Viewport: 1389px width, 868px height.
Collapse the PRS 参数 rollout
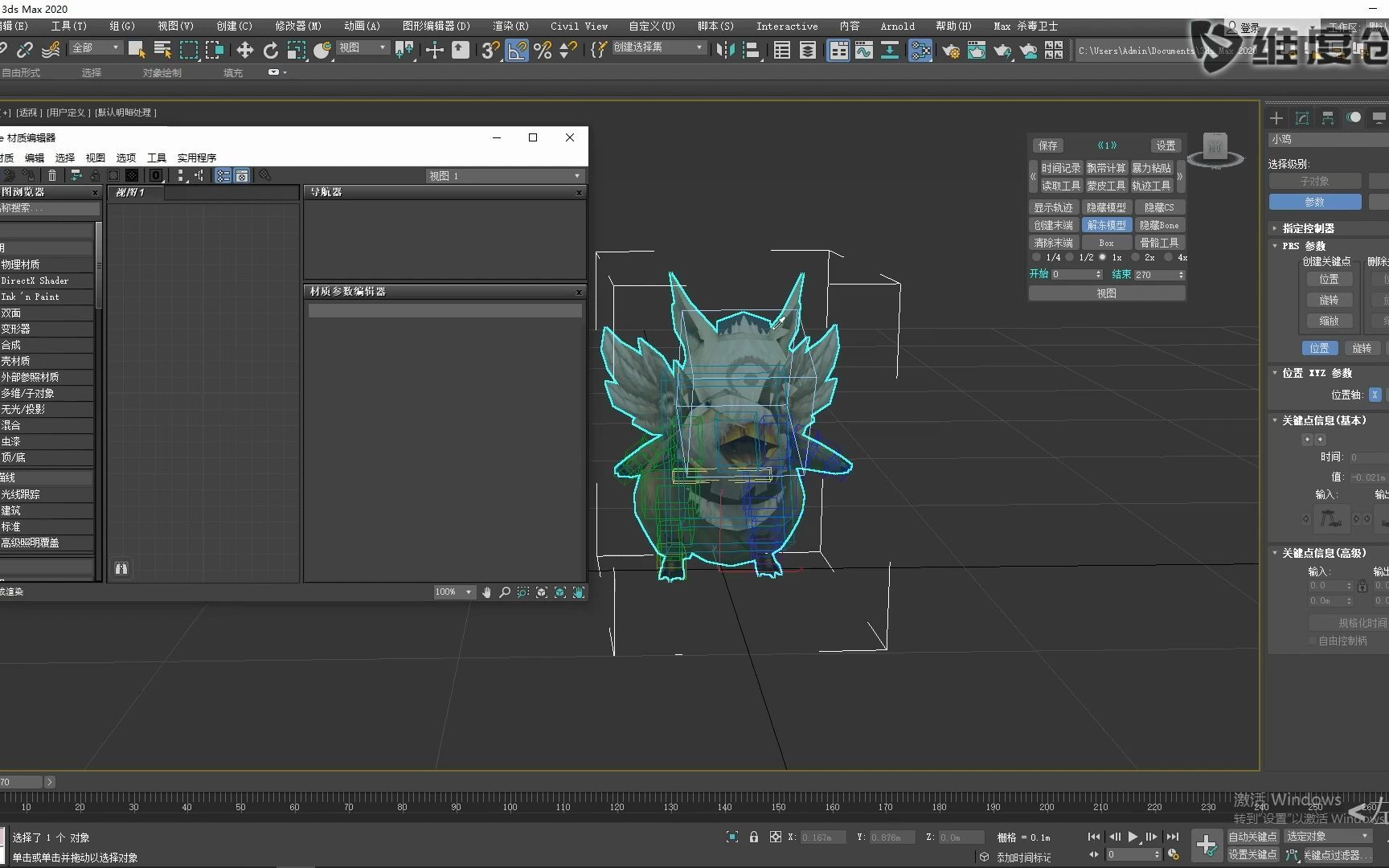(x=1303, y=246)
